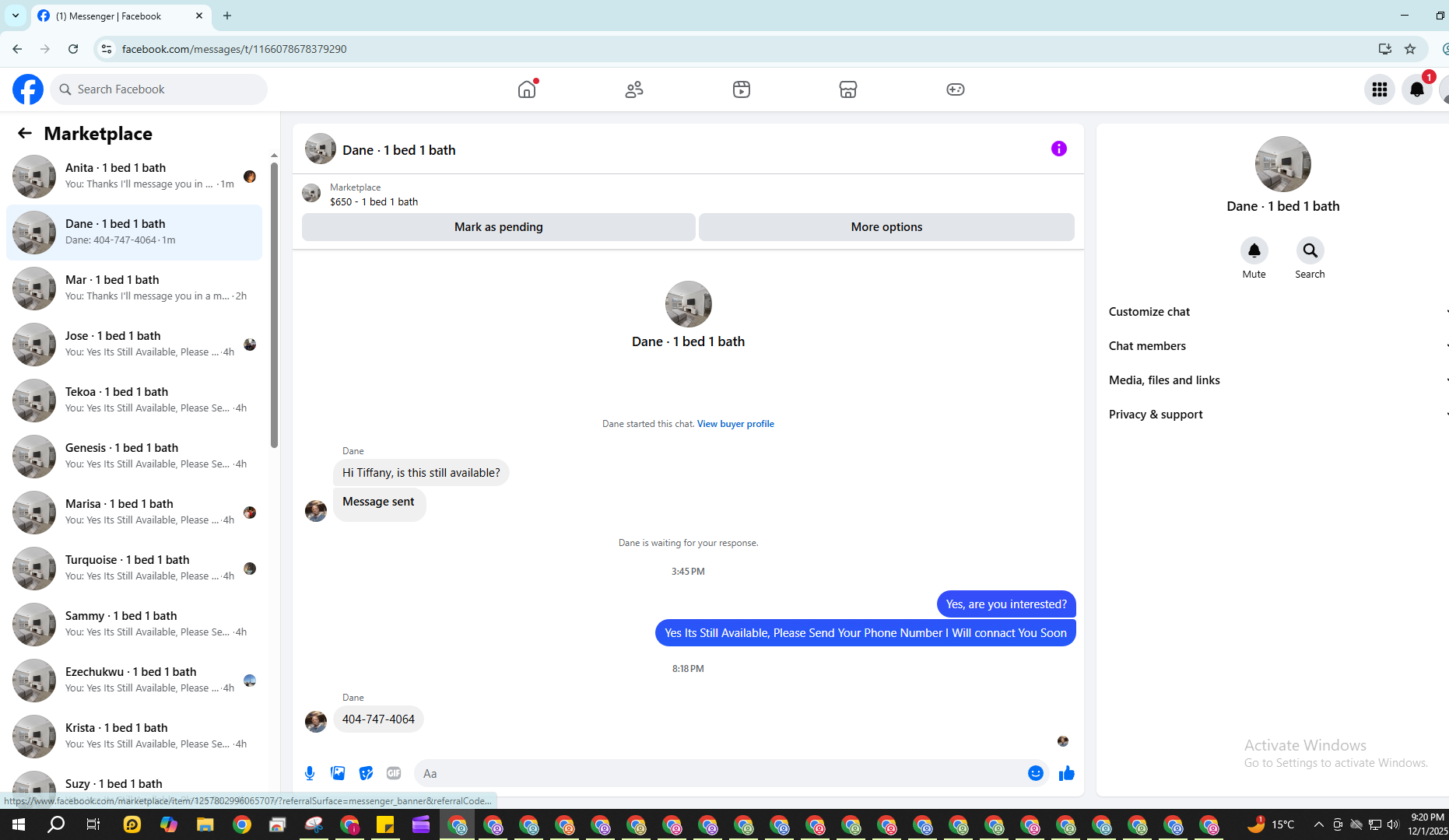The image size is (1449, 840).
Task: Open the View buyer profile link
Action: tap(735, 424)
